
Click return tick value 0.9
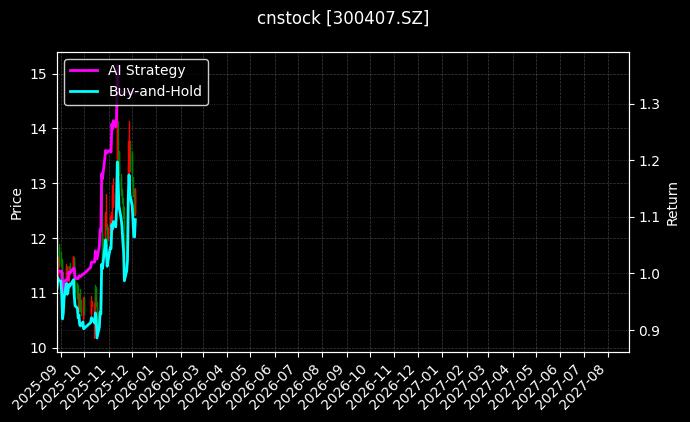tap(649, 331)
